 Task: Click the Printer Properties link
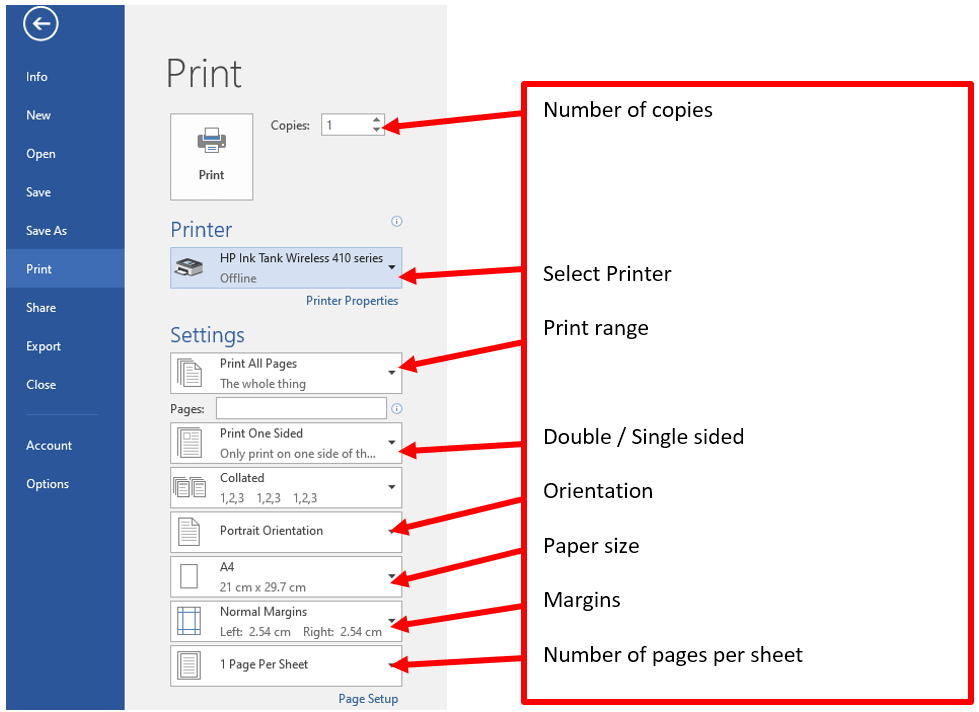[352, 301]
